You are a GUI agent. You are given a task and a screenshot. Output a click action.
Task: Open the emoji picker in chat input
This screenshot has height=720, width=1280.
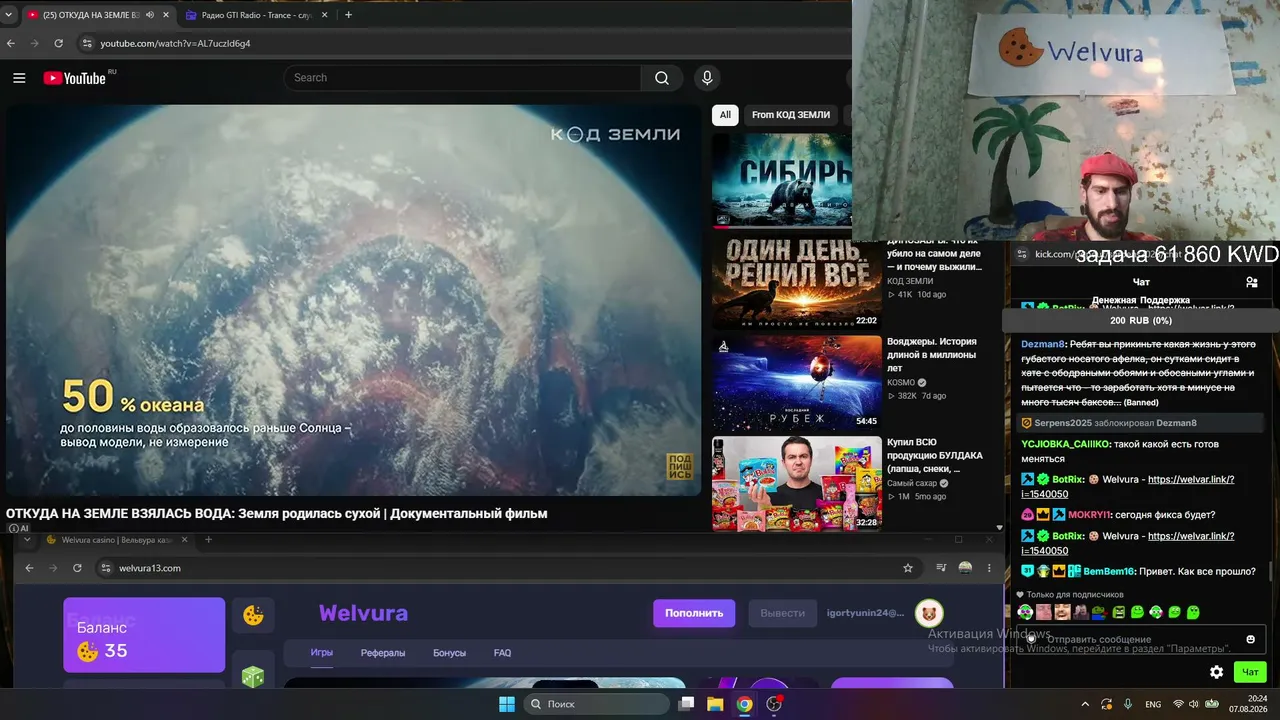1250,639
